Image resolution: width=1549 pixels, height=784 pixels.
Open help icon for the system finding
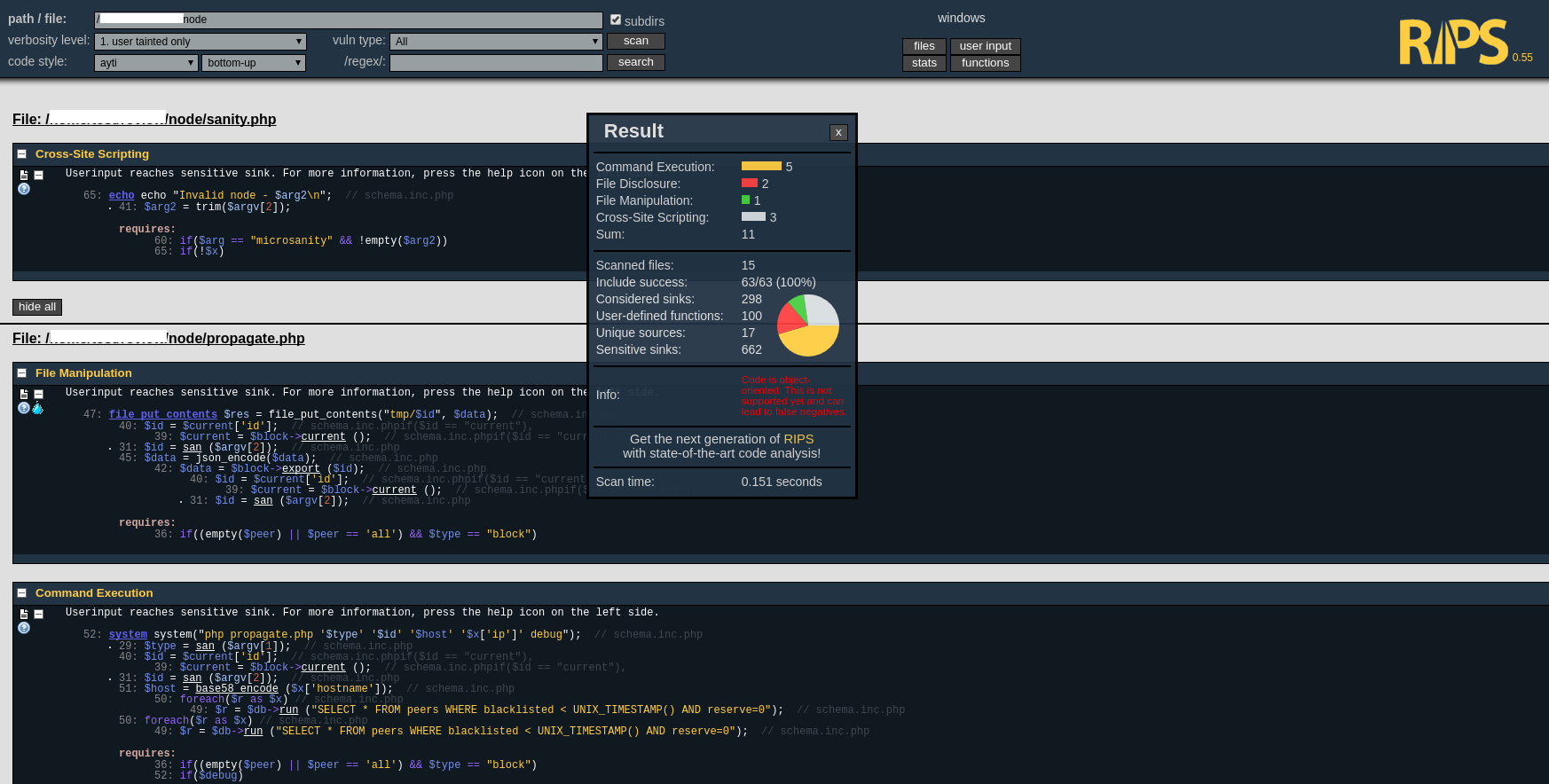click(24, 628)
